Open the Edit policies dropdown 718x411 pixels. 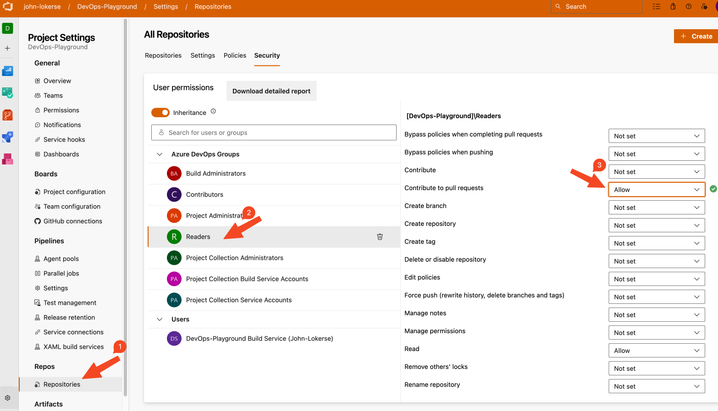pos(656,279)
